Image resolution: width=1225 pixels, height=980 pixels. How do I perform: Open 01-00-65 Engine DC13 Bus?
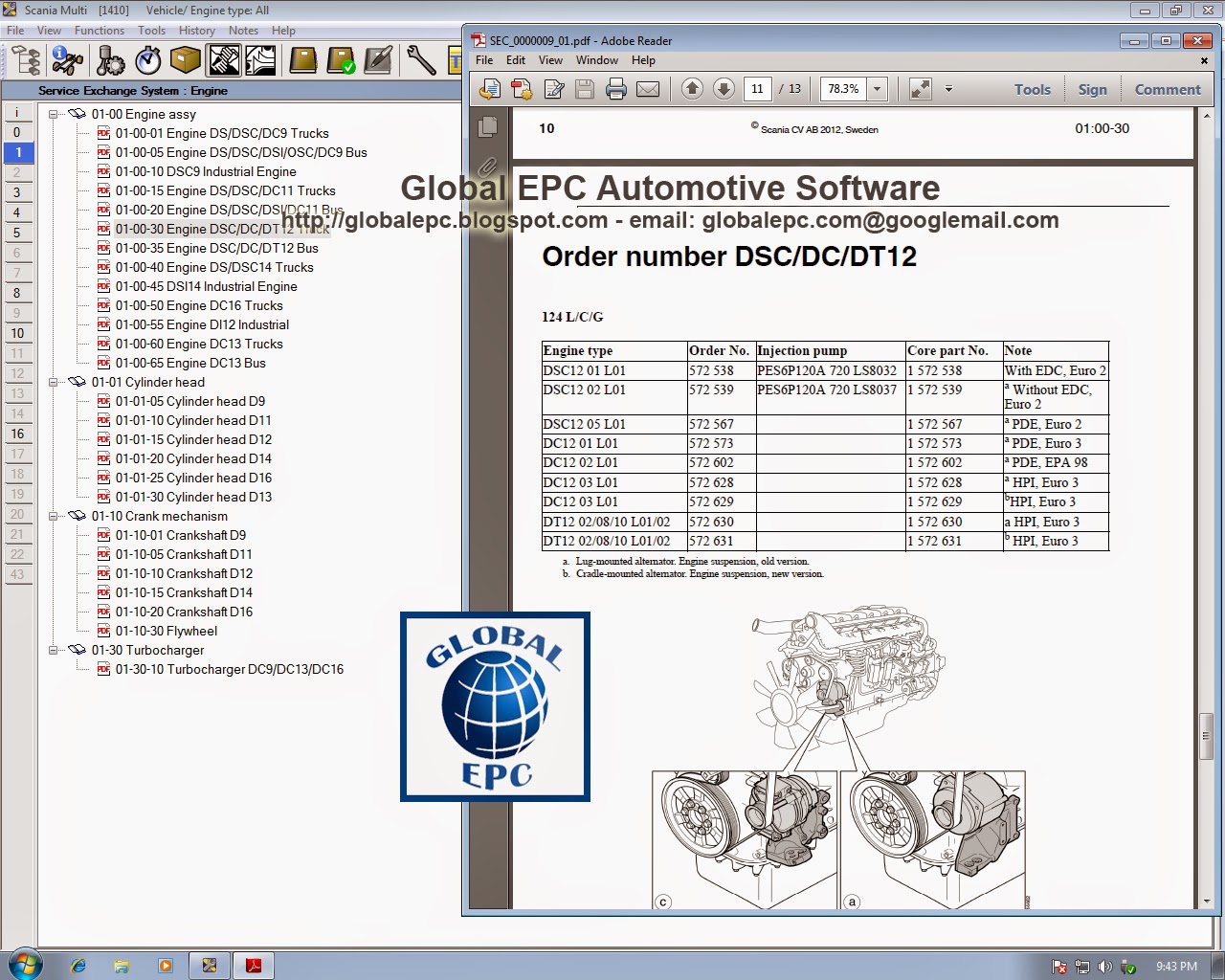pos(190,363)
